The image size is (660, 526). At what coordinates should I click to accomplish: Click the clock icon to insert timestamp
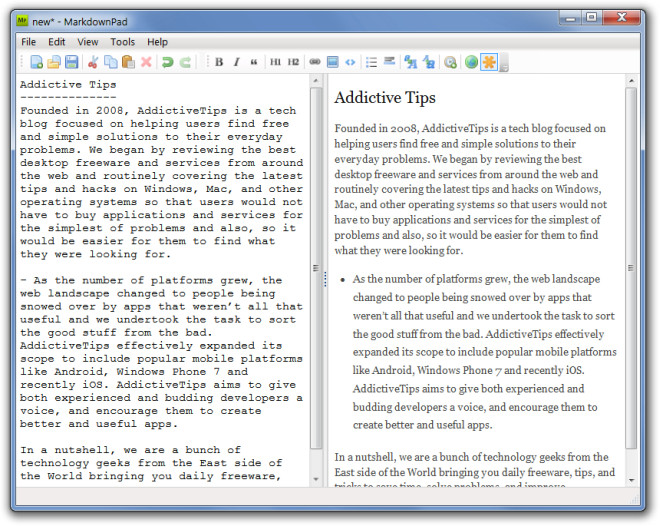pos(450,62)
